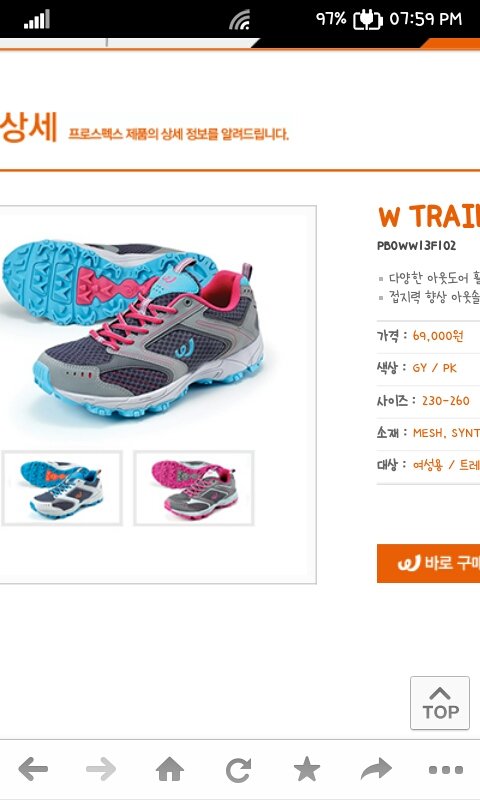Select the blue and white shoe thumbnail

pos(62,488)
